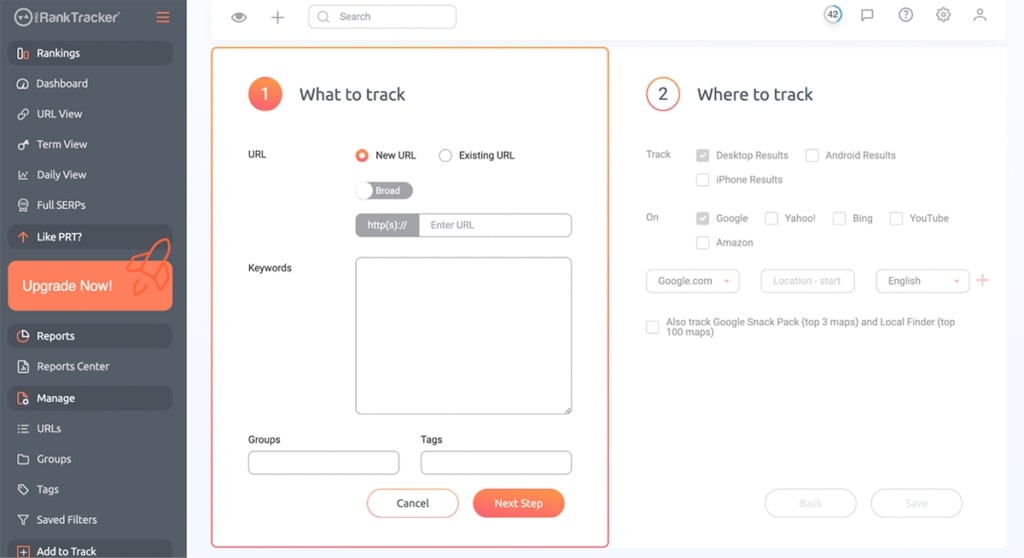The width and height of the screenshot is (1024, 558).
Task: Click the Tags input field
Action: [x=496, y=463]
